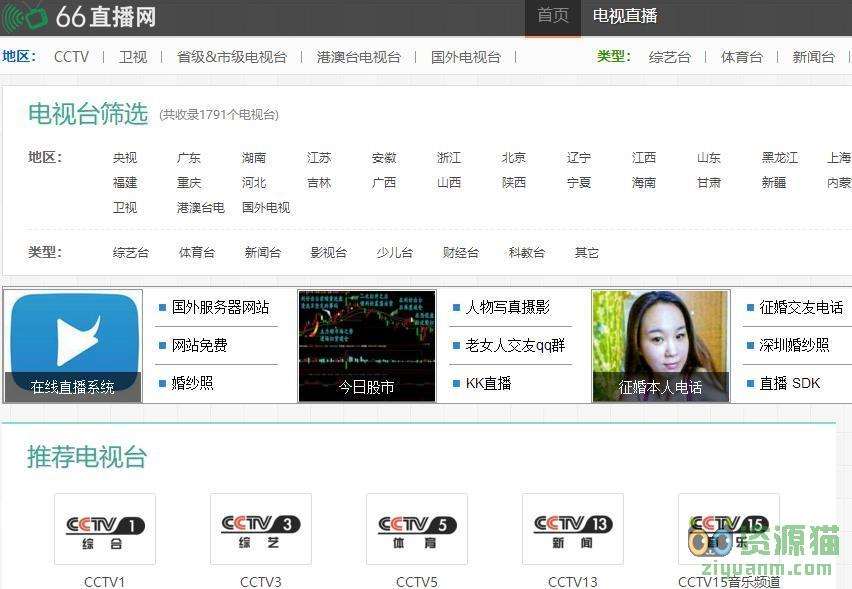Image resolution: width=852 pixels, height=589 pixels.
Task: Open 港澳台电视台 in the top bar
Action: (359, 57)
